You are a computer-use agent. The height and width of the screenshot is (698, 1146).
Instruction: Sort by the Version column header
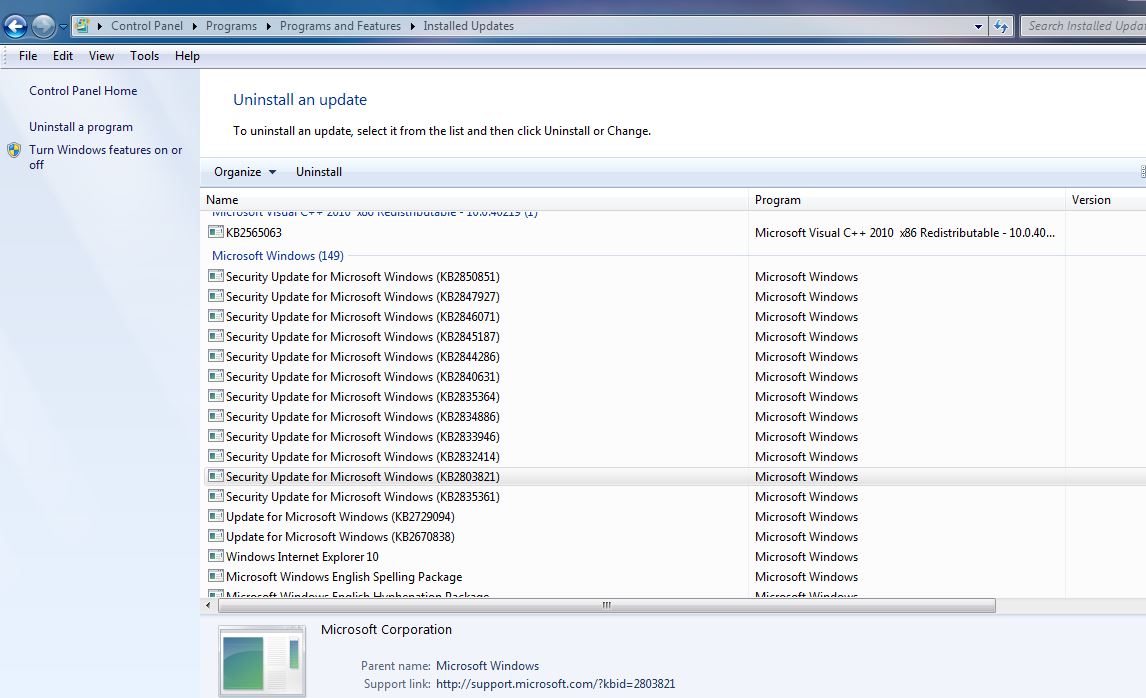tap(1106, 200)
